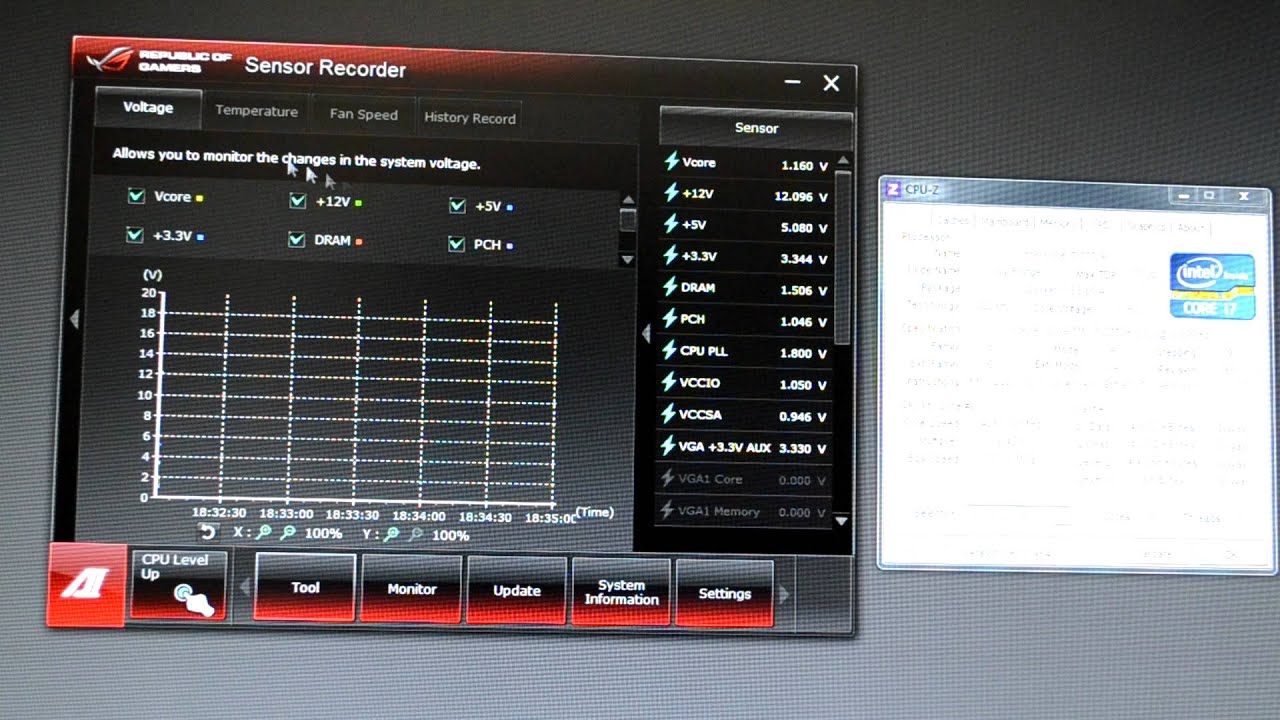Click the sensor list scroll up arrow

point(843,160)
